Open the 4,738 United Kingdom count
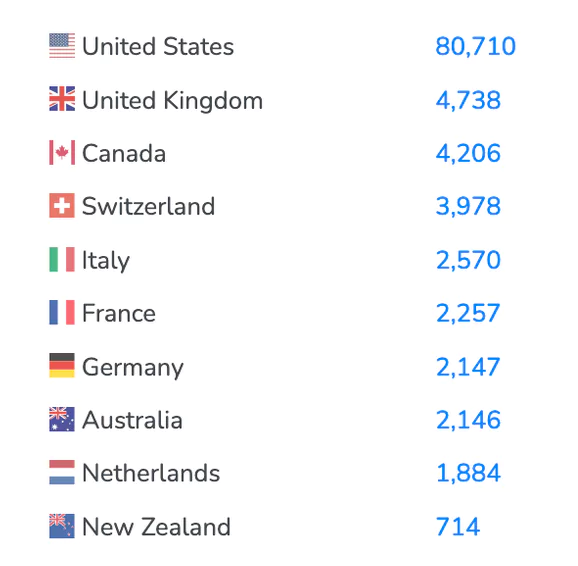This screenshot has height=566, width=578. [x=468, y=100]
